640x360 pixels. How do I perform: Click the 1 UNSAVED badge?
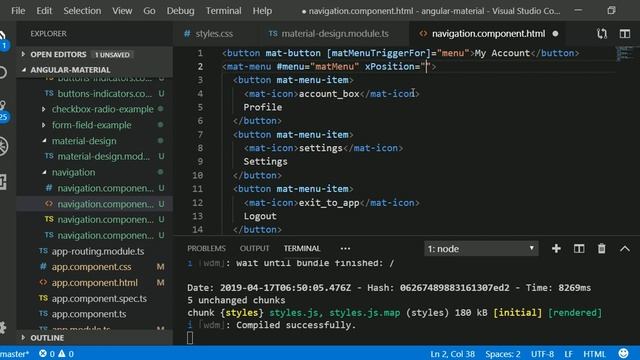pyautogui.click(x=112, y=54)
